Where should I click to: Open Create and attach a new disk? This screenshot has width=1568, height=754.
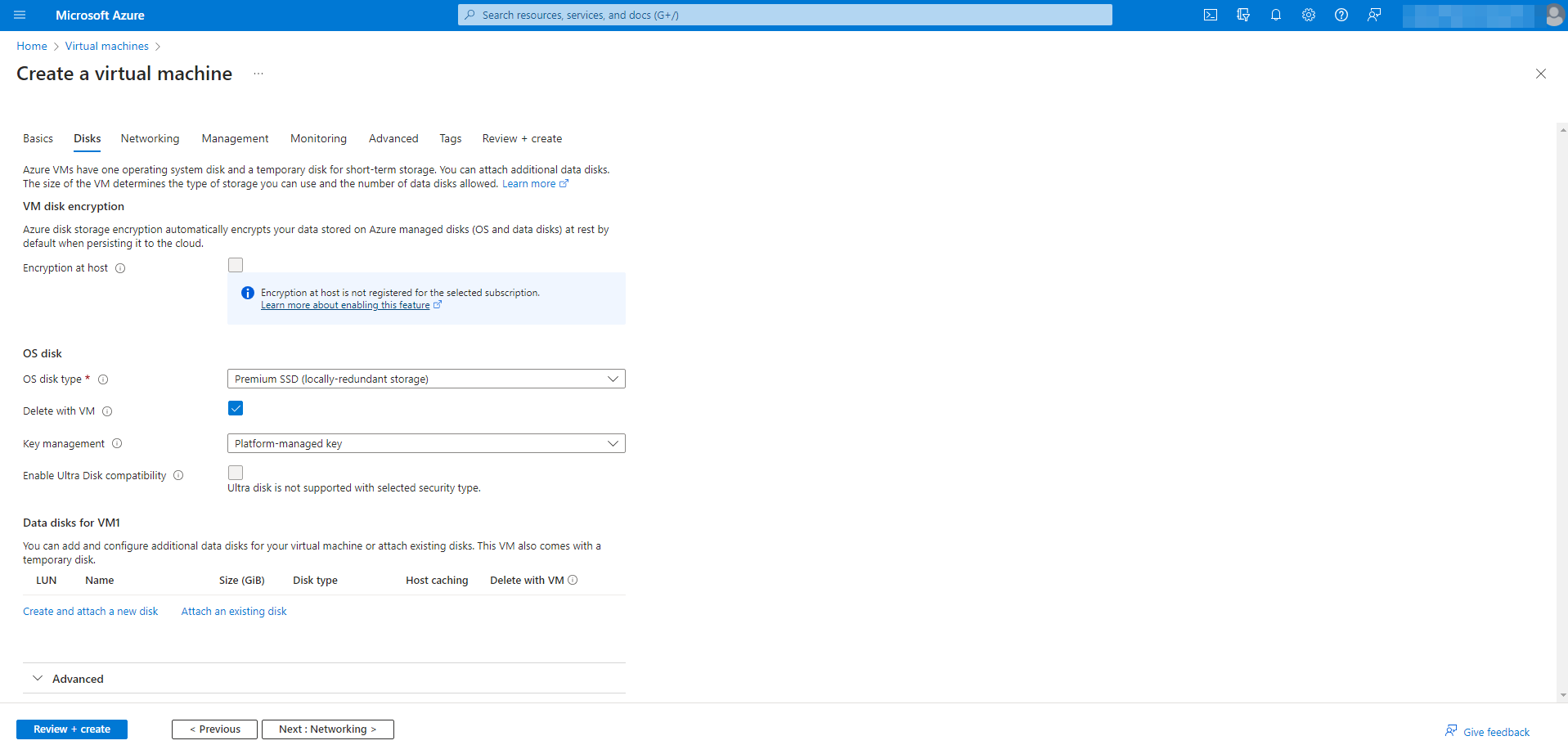click(90, 611)
